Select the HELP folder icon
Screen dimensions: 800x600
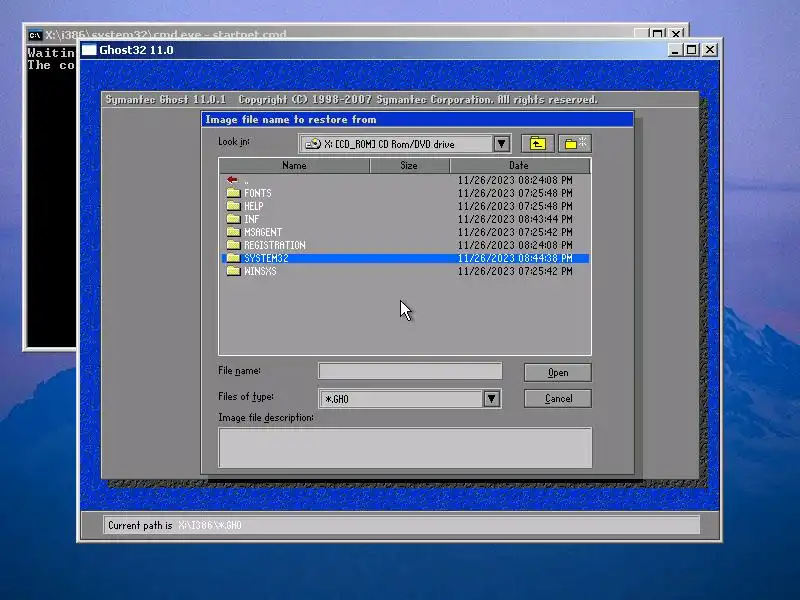(234, 206)
